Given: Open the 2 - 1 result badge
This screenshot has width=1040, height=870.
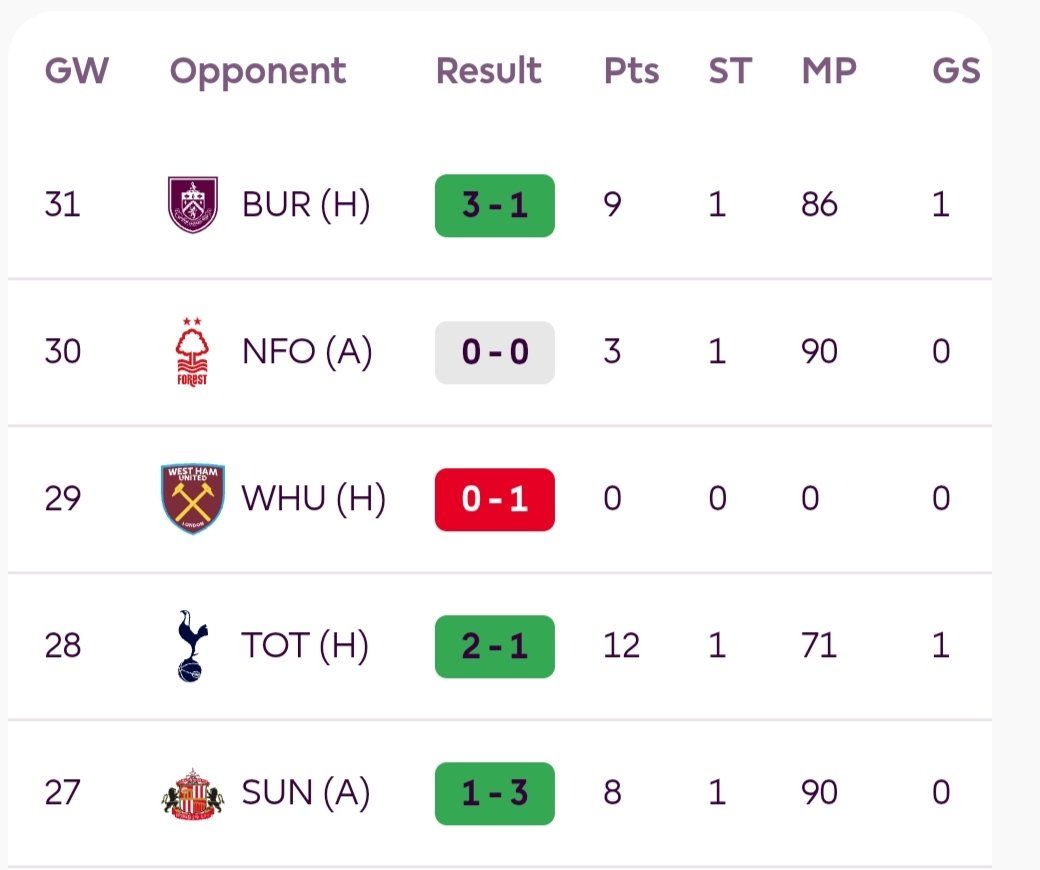Looking at the screenshot, I should (494, 645).
